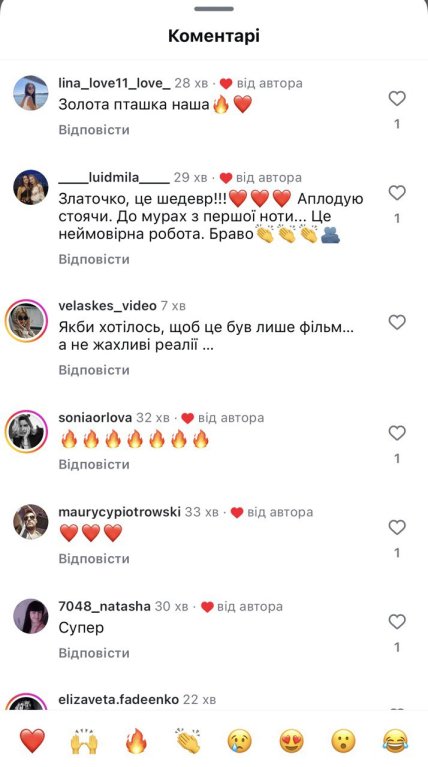Tap heart on velaskes_video comment
428x767 pixels.
(x=397, y=322)
